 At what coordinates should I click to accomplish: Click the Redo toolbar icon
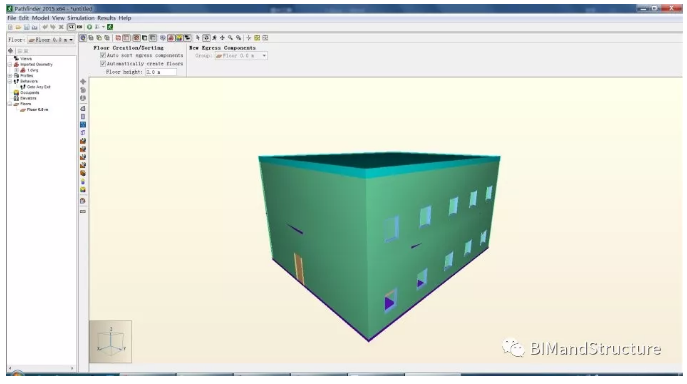[x=53, y=27]
